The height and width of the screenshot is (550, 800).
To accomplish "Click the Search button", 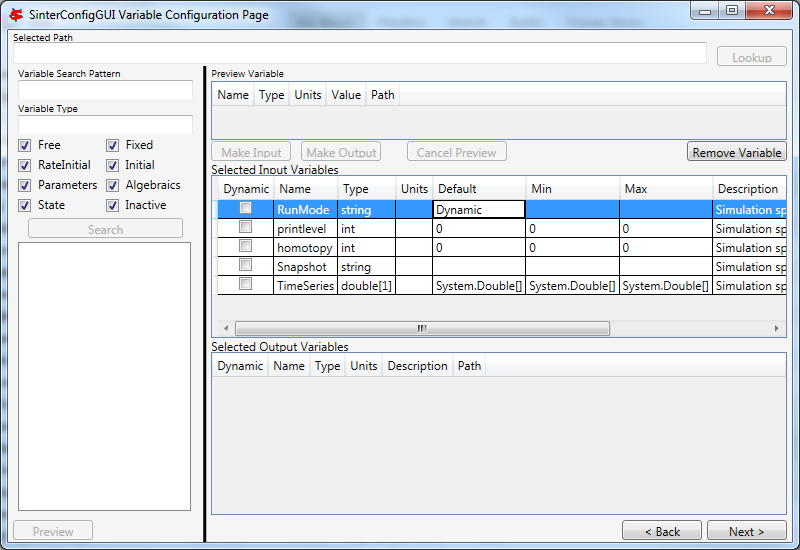I will [x=105, y=229].
